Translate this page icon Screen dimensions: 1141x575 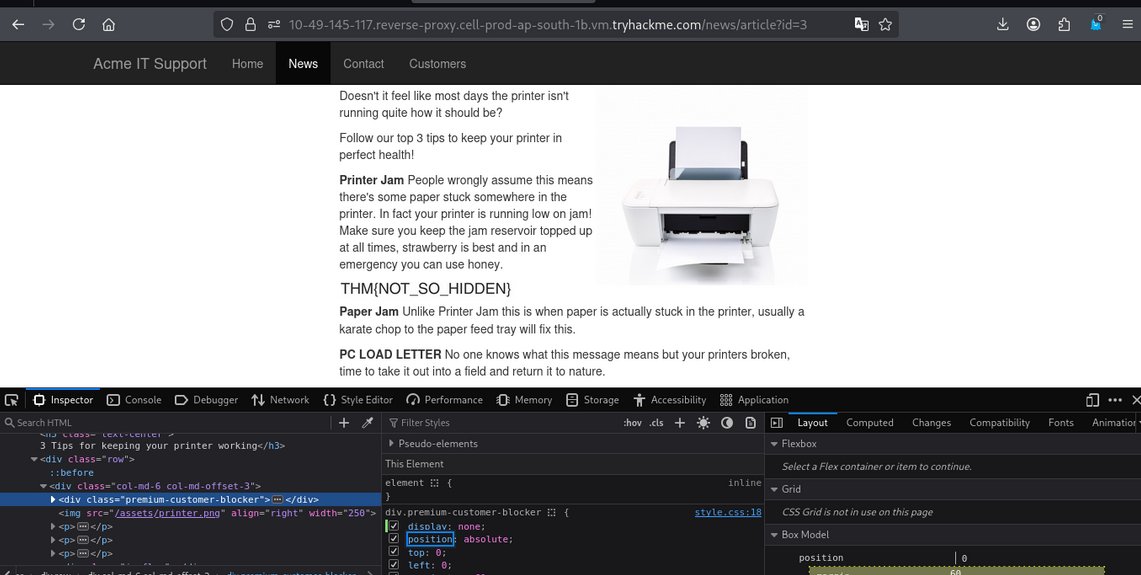[862, 25]
